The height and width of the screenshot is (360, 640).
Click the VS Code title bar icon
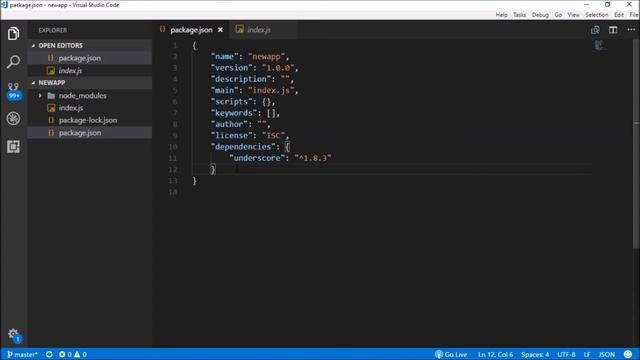(4, 4)
